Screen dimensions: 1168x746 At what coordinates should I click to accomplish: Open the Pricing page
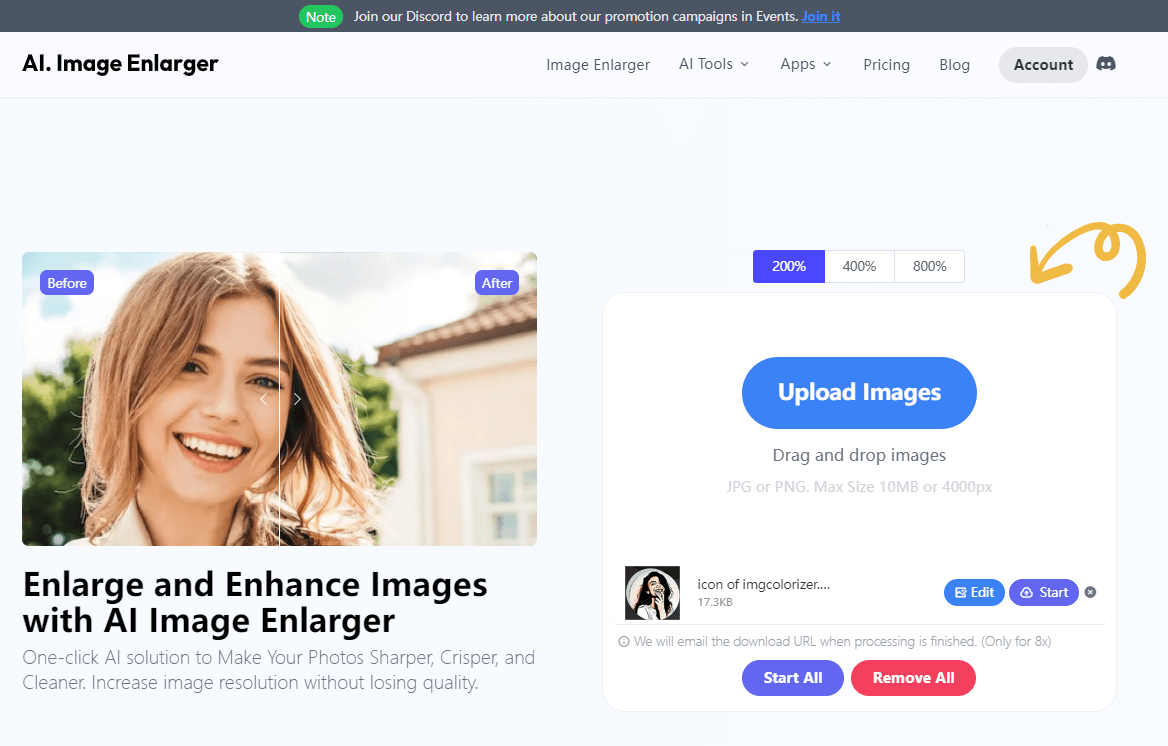(886, 64)
